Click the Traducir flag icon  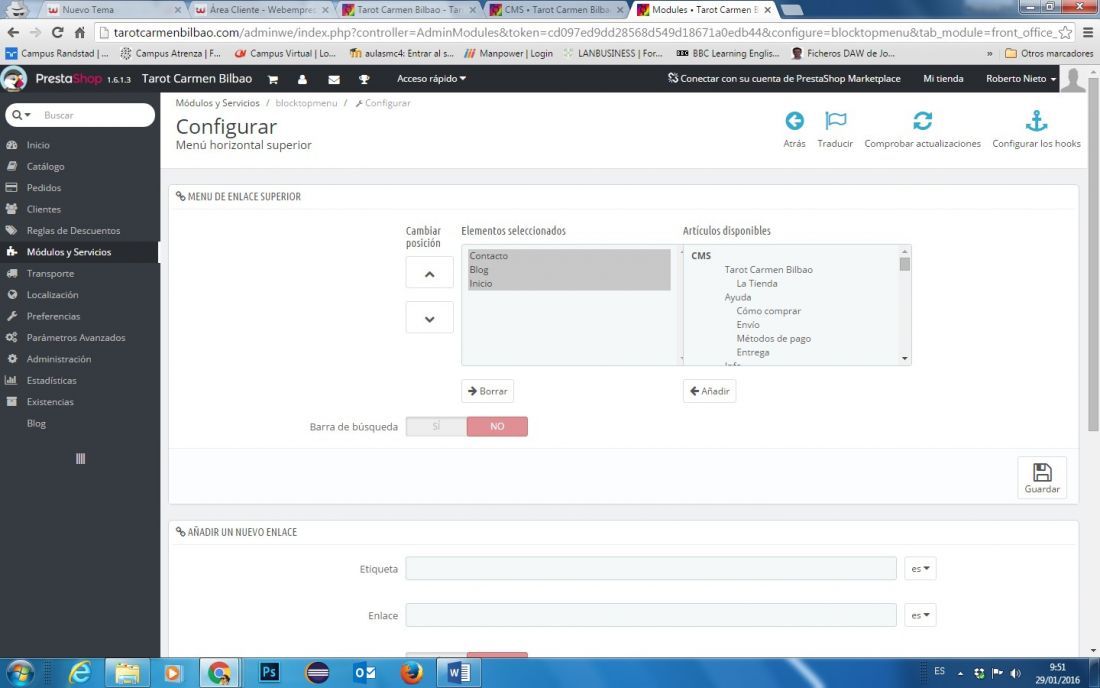coord(835,121)
